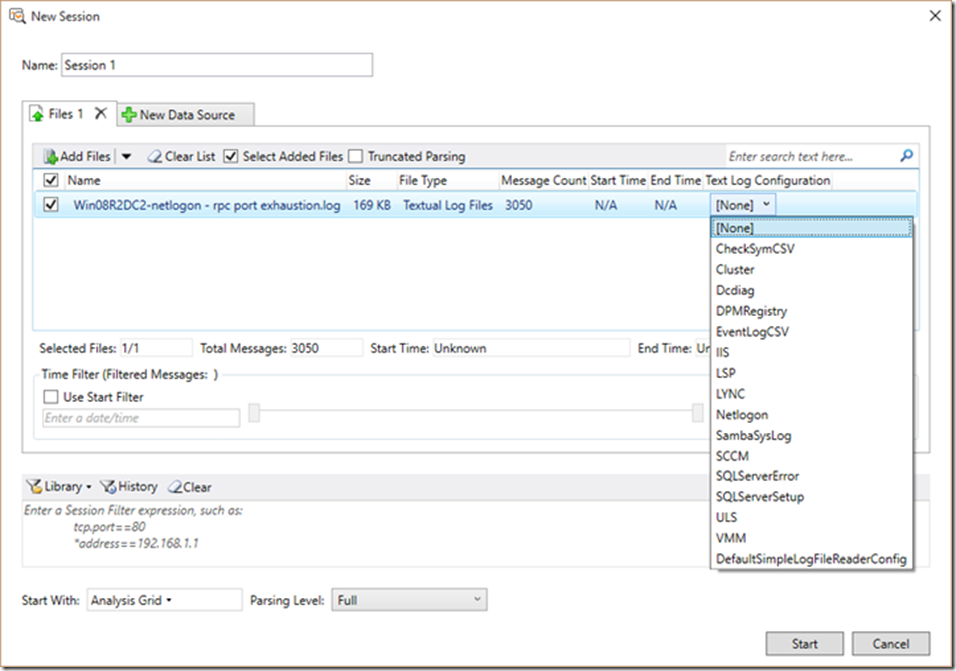Screen dimensions: 956x671
Task: Close the New Session dialog
Action: pos(935,16)
